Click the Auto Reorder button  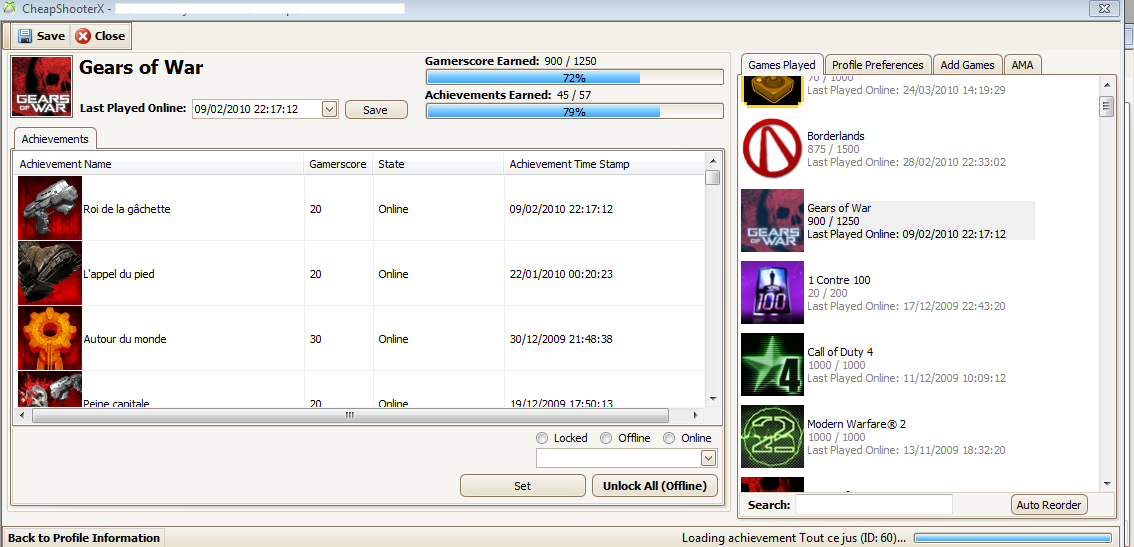1049,504
